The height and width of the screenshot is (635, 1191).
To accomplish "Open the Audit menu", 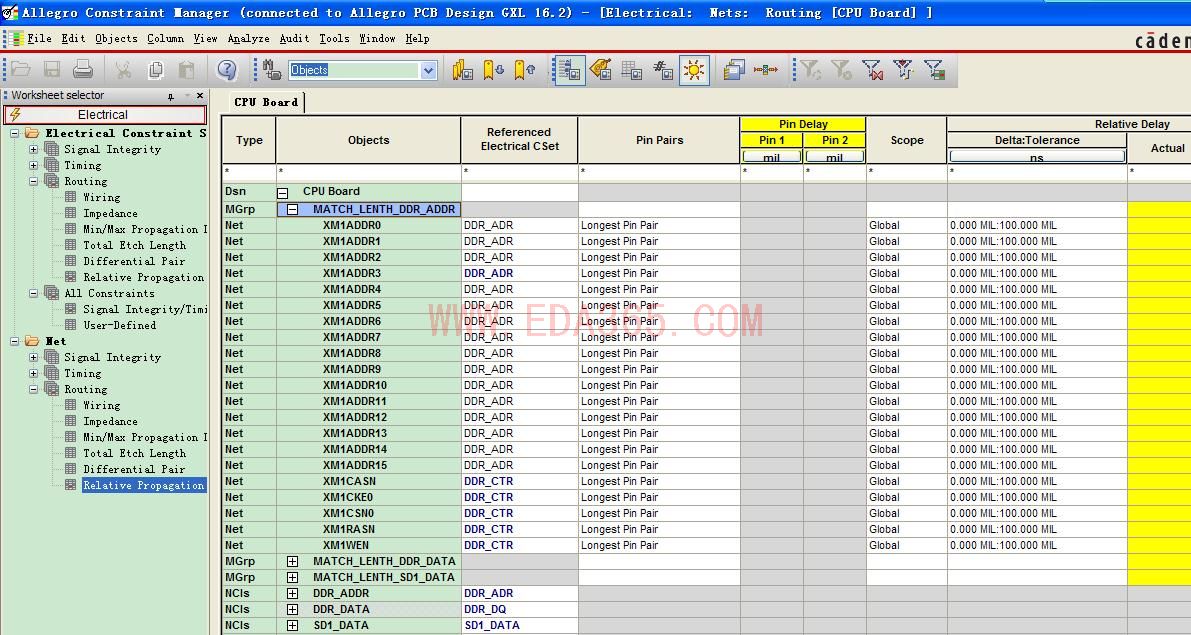I will point(294,38).
